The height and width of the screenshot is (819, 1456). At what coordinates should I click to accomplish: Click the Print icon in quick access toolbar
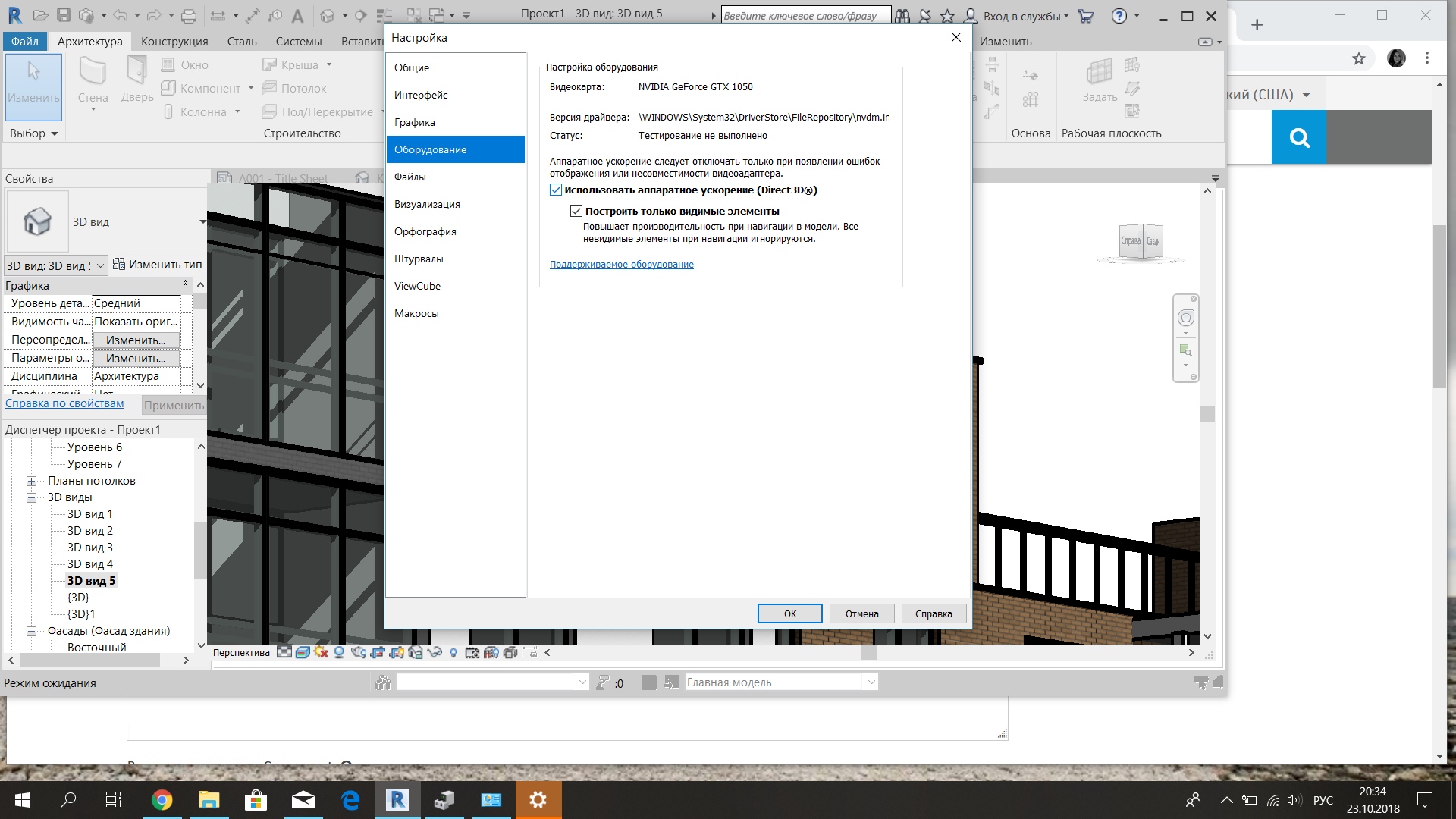tap(189, 15)
